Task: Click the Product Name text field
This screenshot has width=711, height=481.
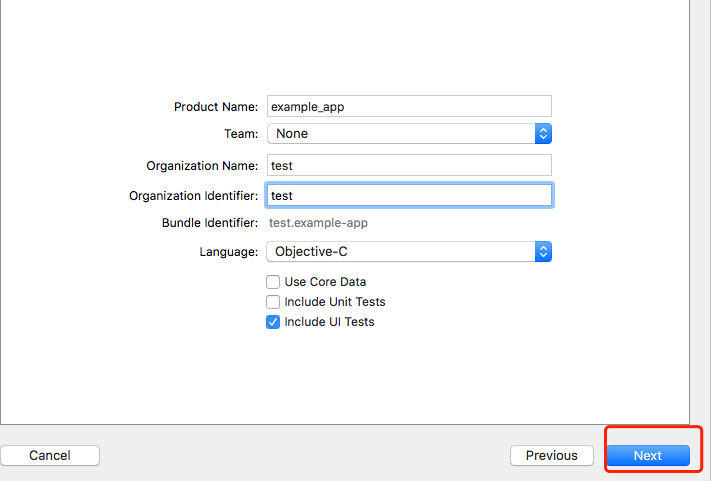Action: (x=409, y=106)
